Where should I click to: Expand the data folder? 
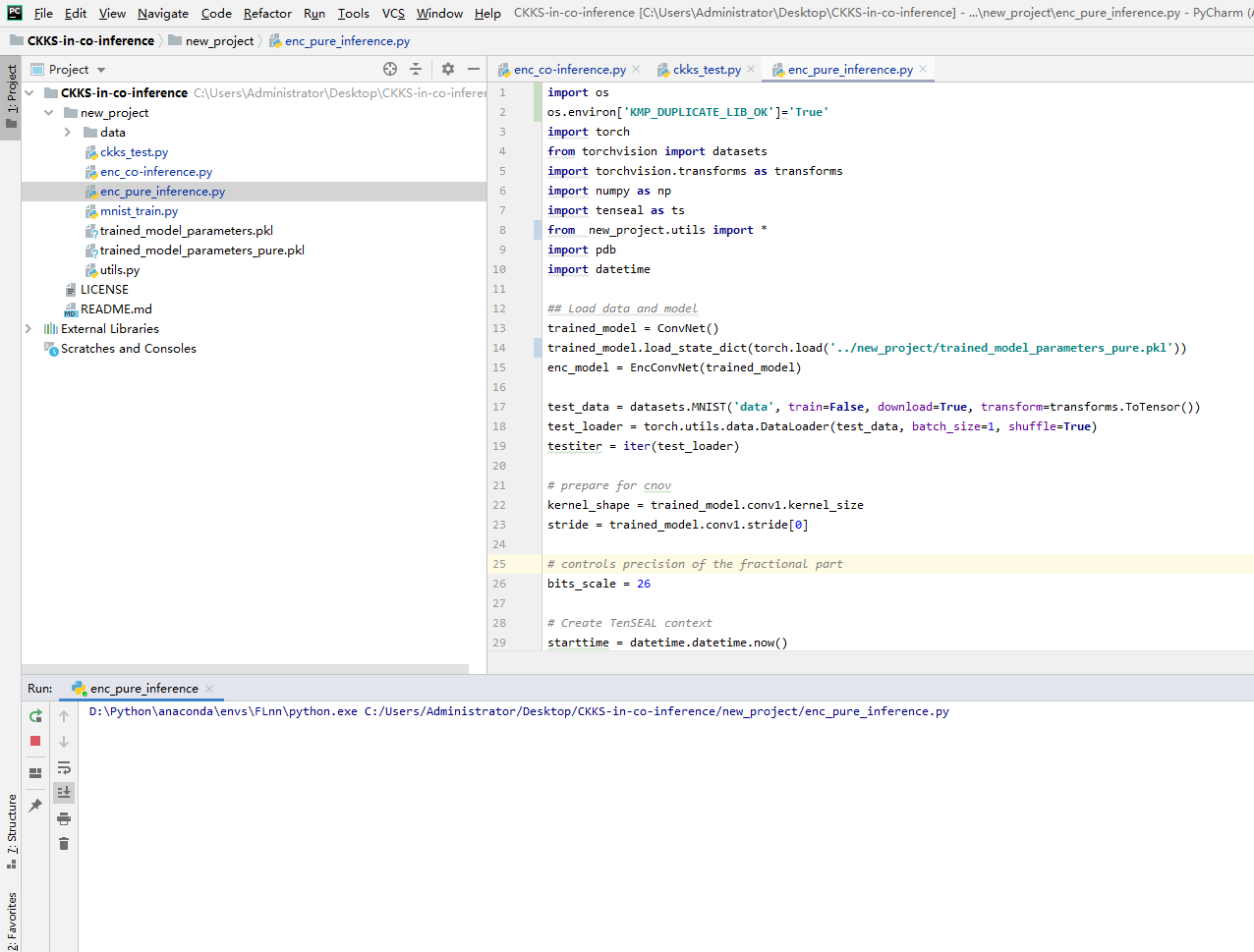pyautogui.click(x=66, y=132)
